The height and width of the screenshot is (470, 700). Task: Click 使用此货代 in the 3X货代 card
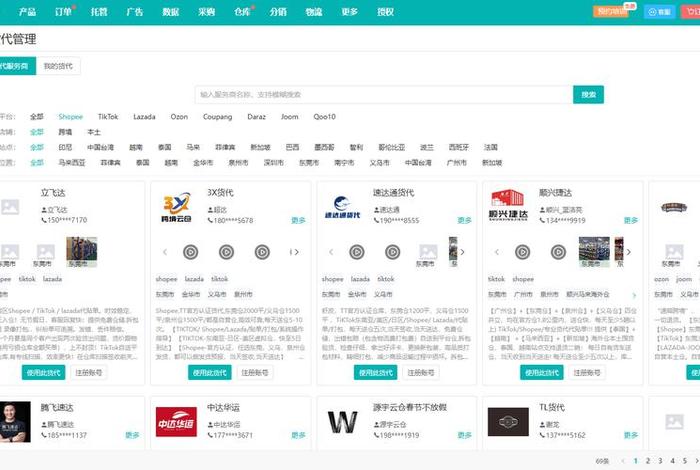pyautogui.click(x=210, y=373)
